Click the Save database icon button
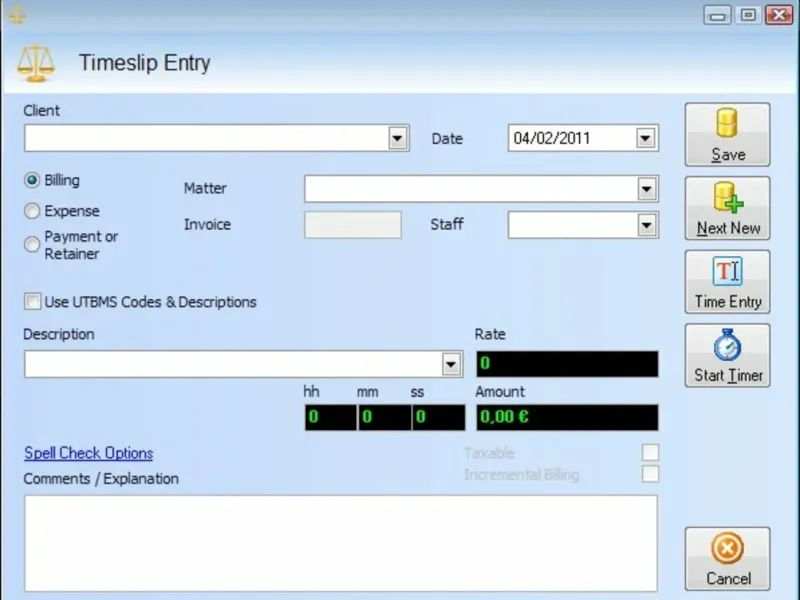800x600 pixels. tap(727, 135)
